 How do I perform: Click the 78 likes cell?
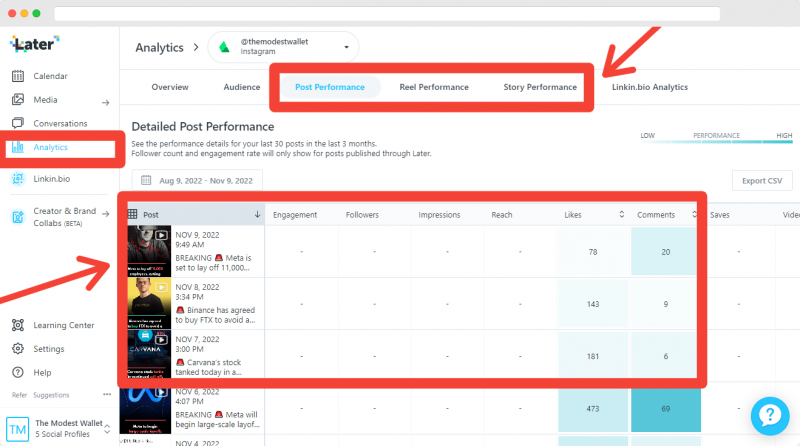(x=593, y=252)
